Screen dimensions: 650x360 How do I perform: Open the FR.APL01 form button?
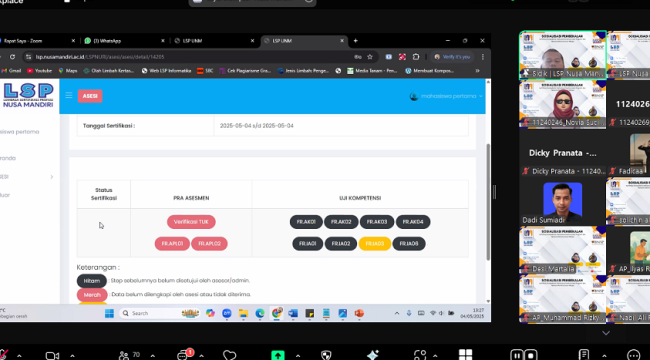[x=172, y=244]
